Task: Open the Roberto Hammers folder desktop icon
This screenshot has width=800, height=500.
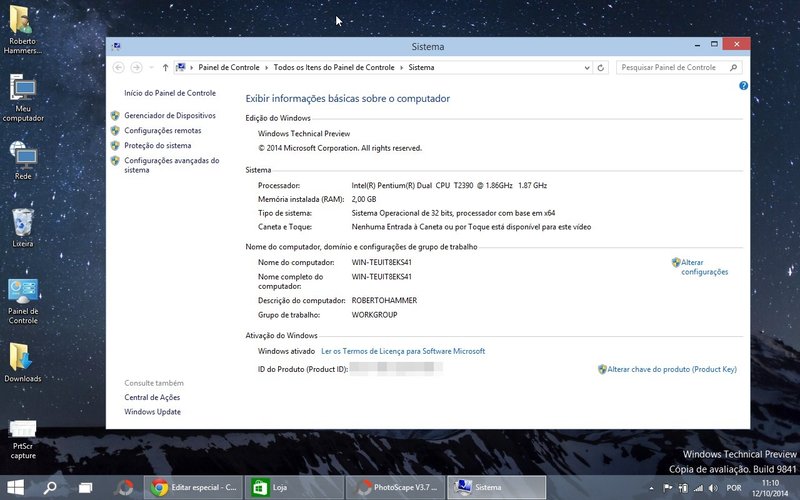Action: point(22,29)
